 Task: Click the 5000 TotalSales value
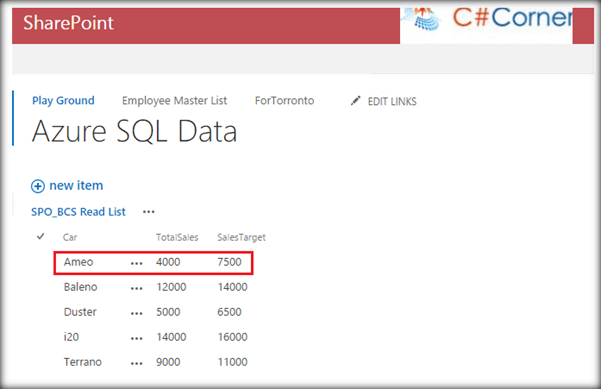[168, 312]
